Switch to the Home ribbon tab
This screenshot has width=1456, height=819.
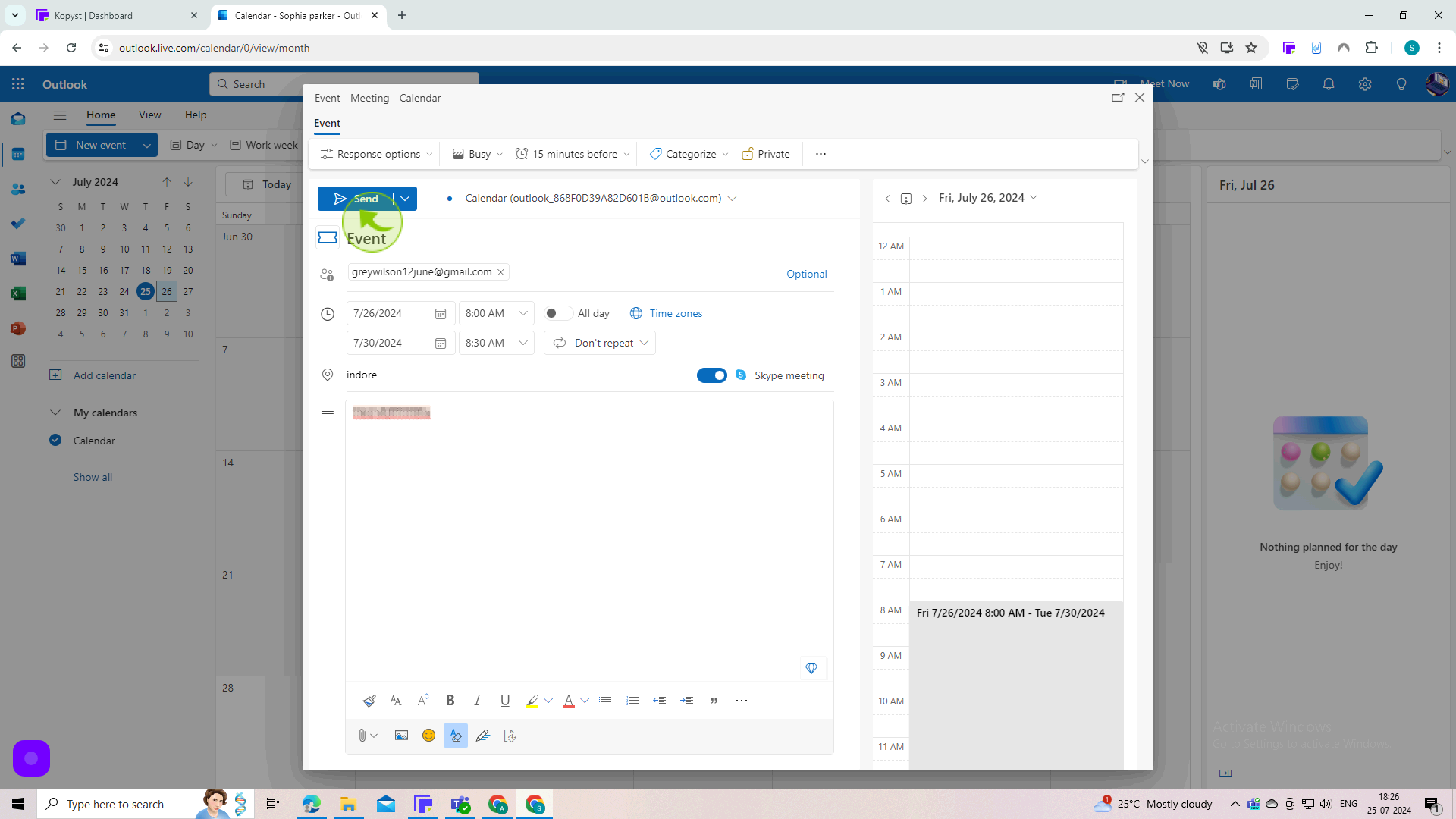coord(101,115)
